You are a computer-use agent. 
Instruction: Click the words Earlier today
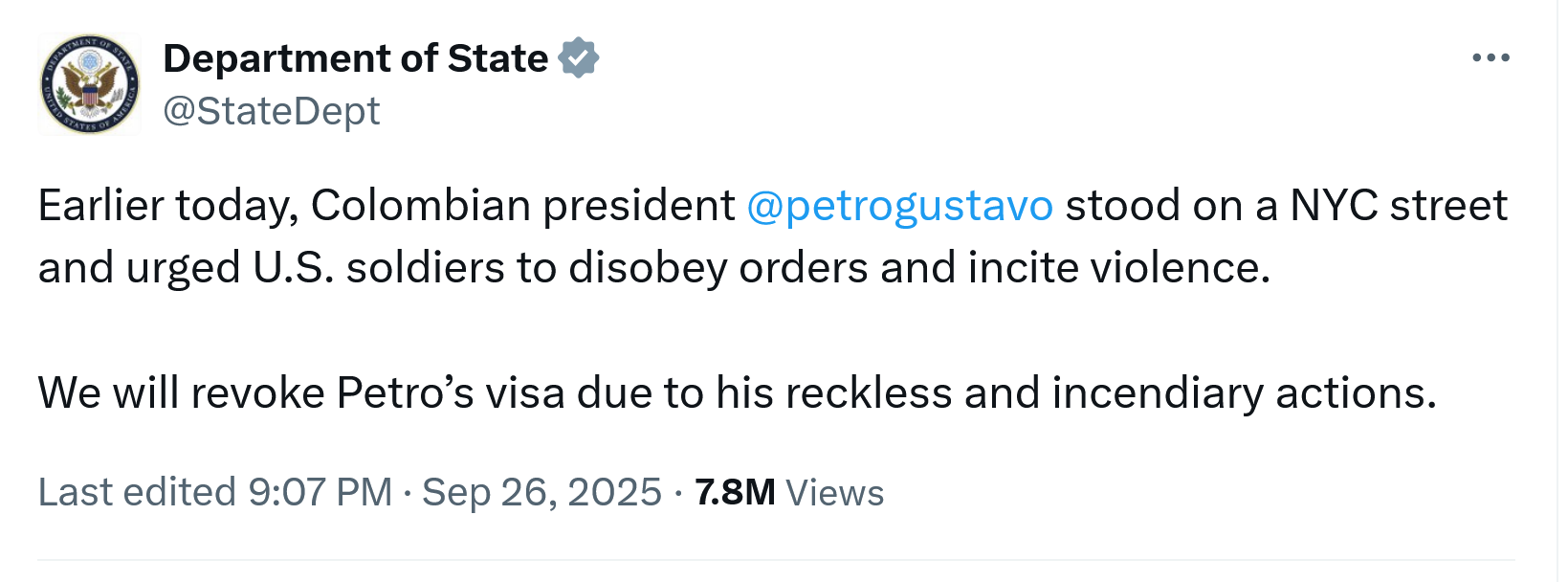(x=167, y=206)
